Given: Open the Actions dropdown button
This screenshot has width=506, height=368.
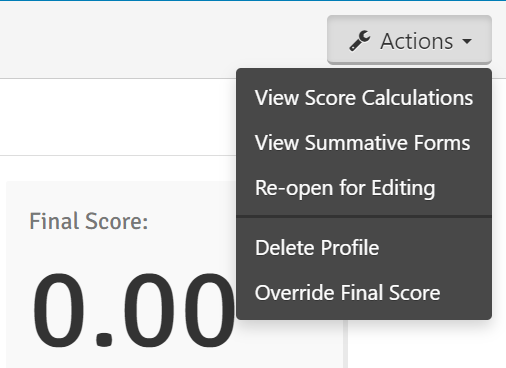Looking at the screenshot, I should click(x=409, y=40).
